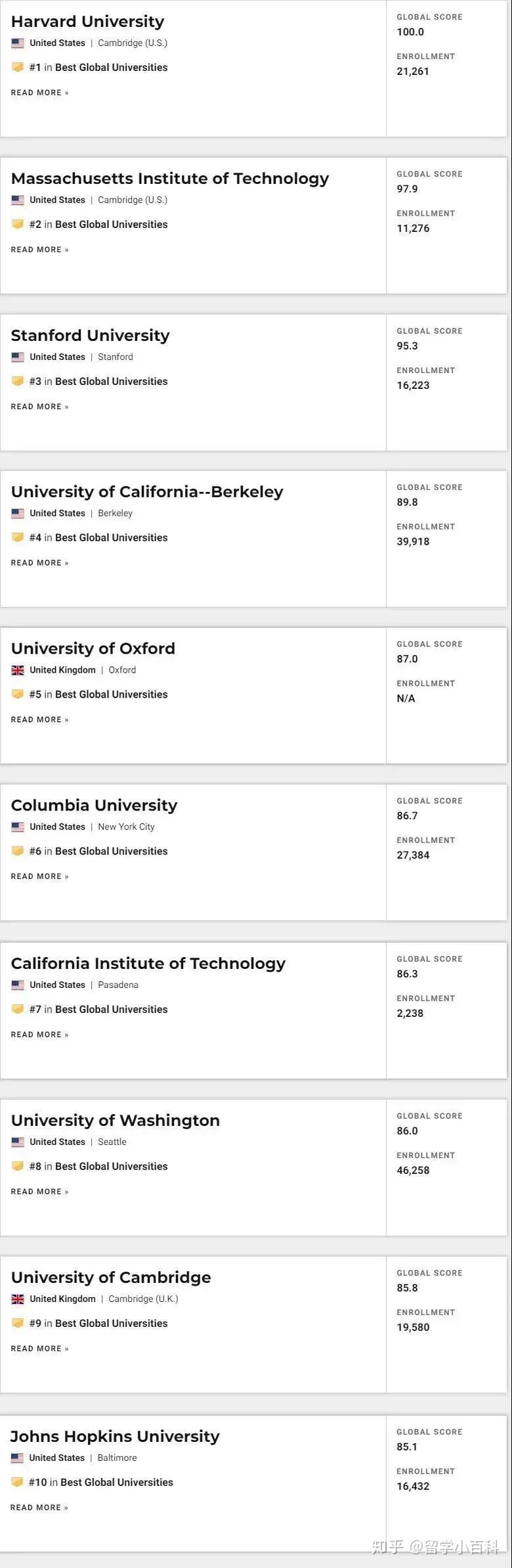Click #2 in Best Global Universities link
Image resolution: width=512 pixels, height=1568 pixels.
98,225
